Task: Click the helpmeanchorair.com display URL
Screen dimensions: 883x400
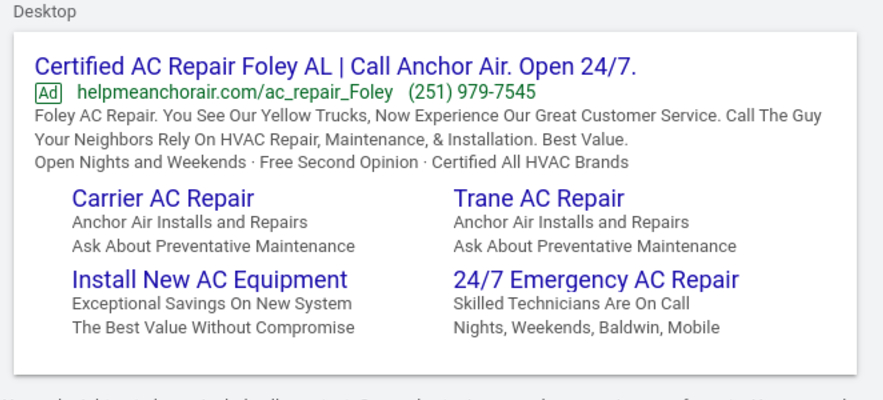Action: (235, 92)
